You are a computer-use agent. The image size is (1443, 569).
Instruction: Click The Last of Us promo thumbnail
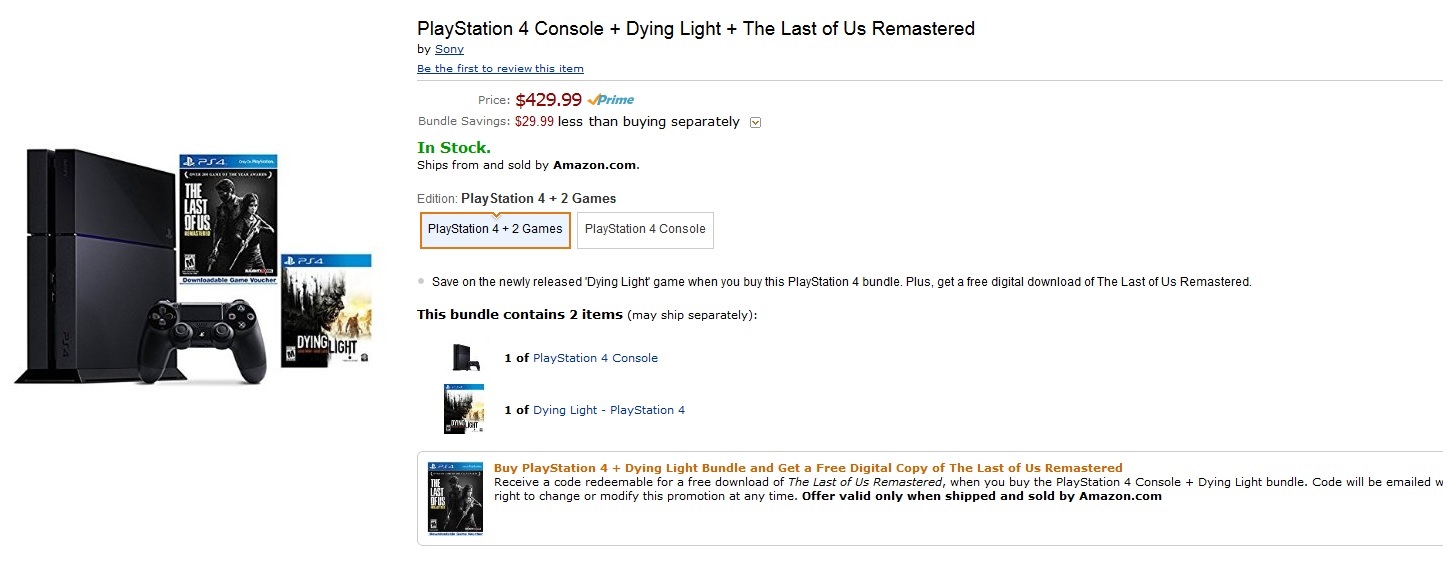pos(455,499)
